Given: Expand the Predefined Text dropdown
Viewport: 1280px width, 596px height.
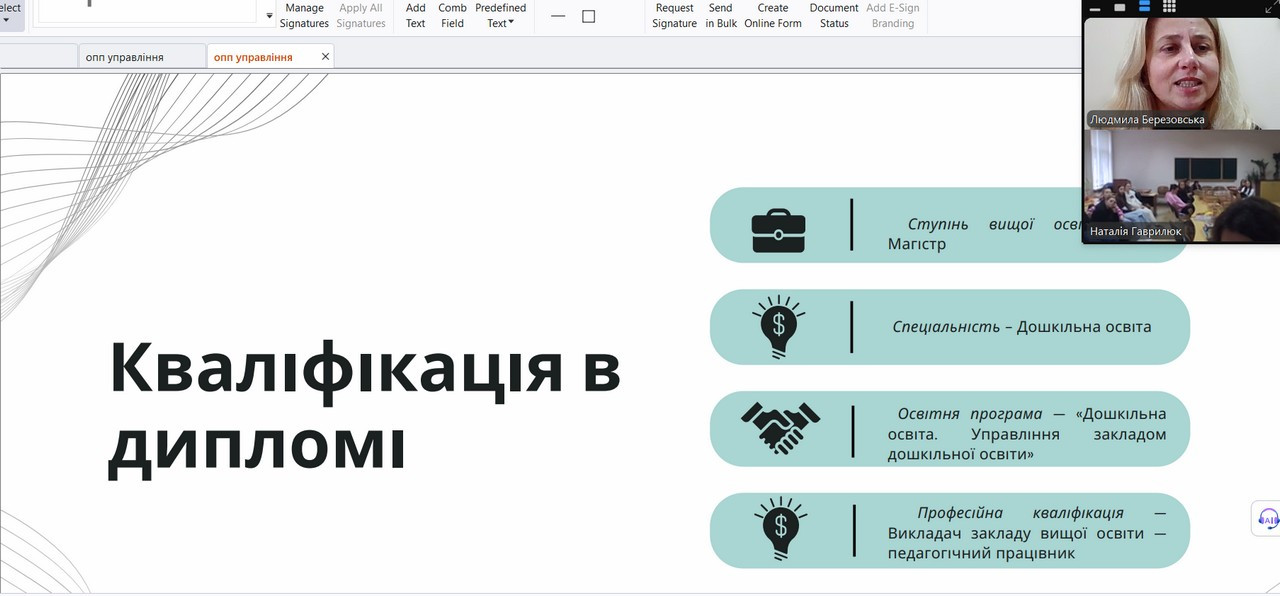Looking at the screenshot, I should click(x=500, y=16).
